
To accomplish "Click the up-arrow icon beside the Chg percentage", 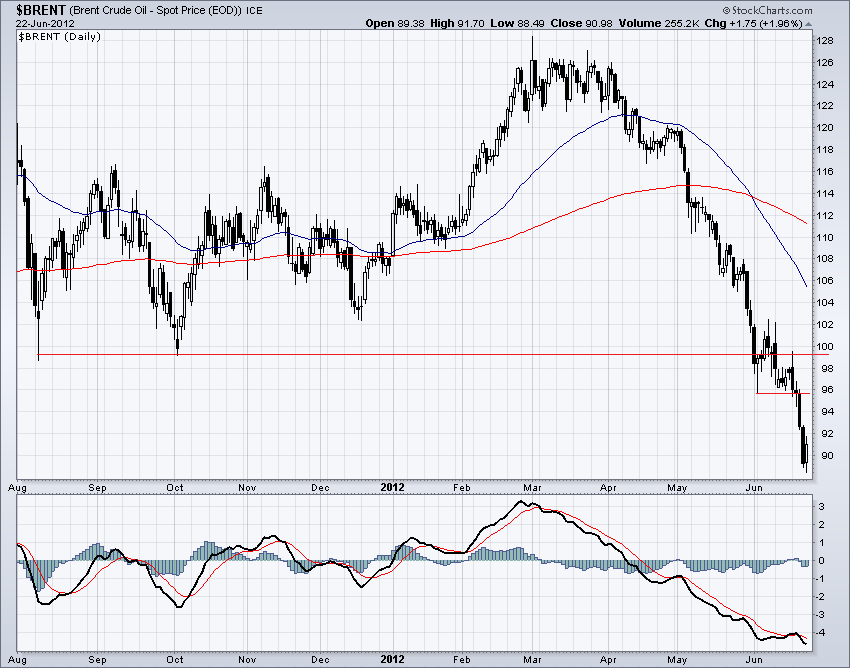I will coord(809,24).
